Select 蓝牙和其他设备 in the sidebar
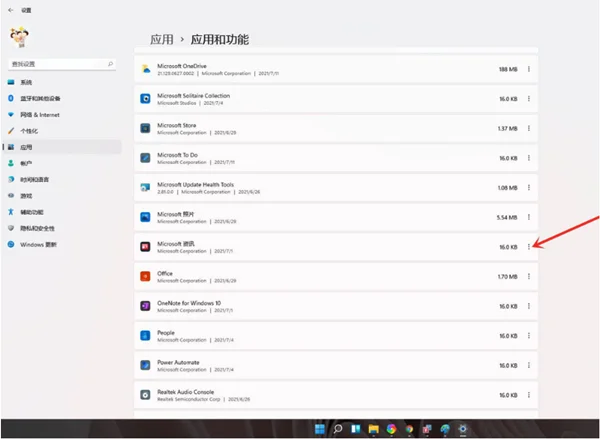 pos(40,98)
